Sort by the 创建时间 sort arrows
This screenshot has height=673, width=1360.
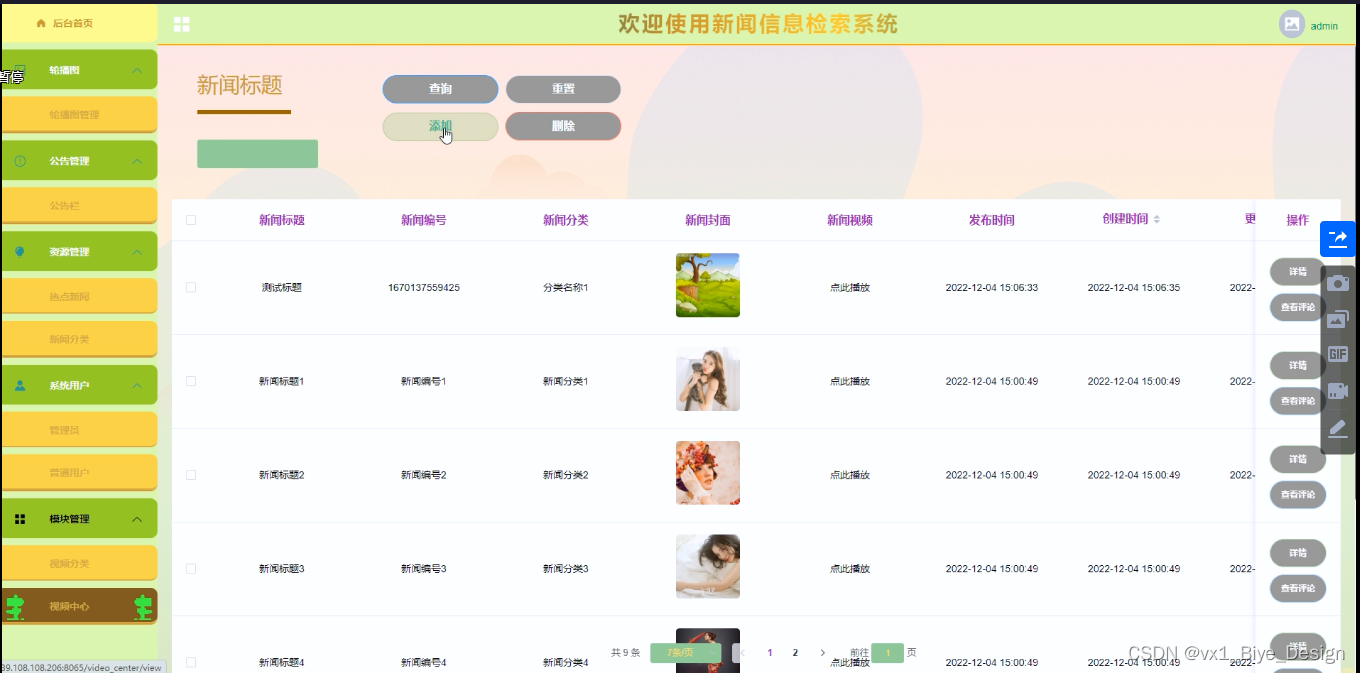click(x=1157, y=219)
